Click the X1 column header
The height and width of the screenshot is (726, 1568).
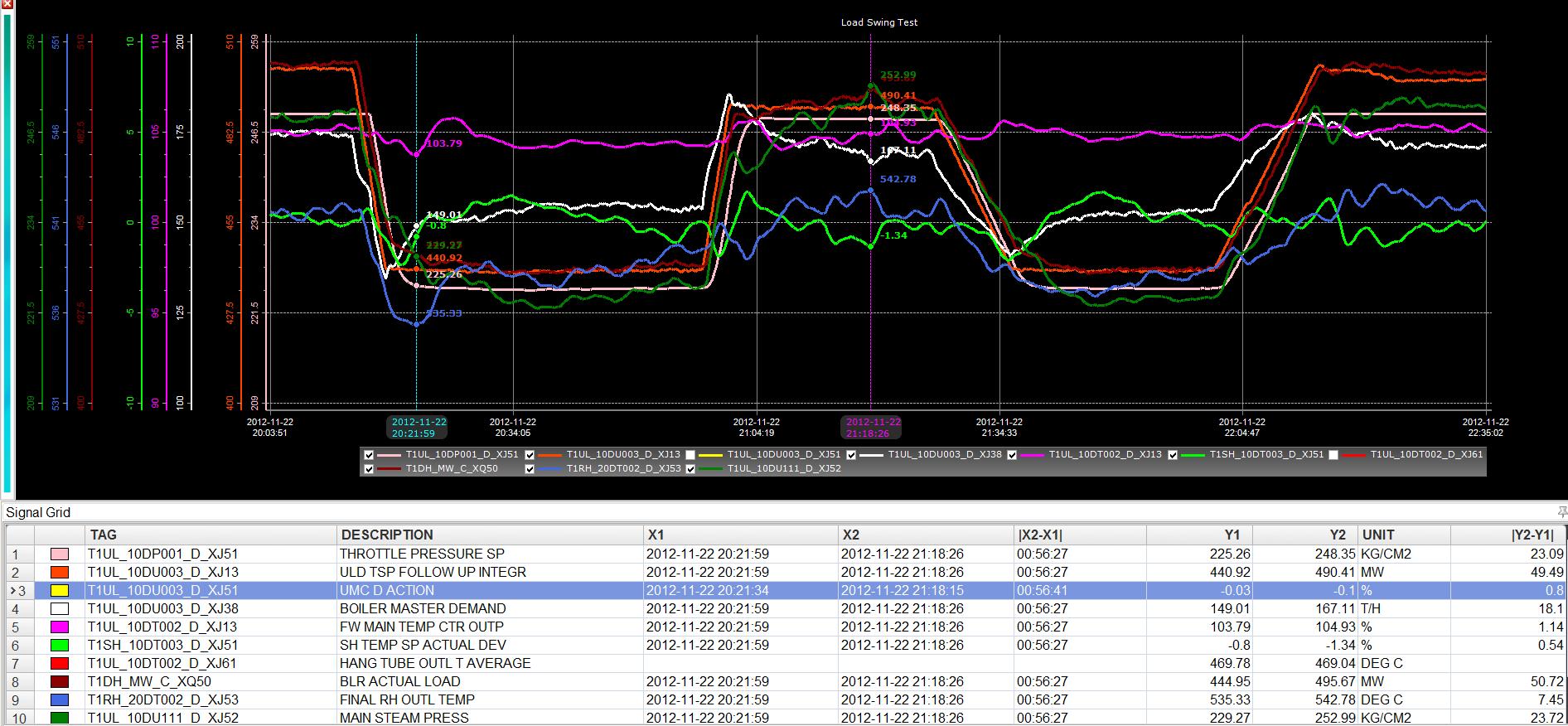point(741,535)
